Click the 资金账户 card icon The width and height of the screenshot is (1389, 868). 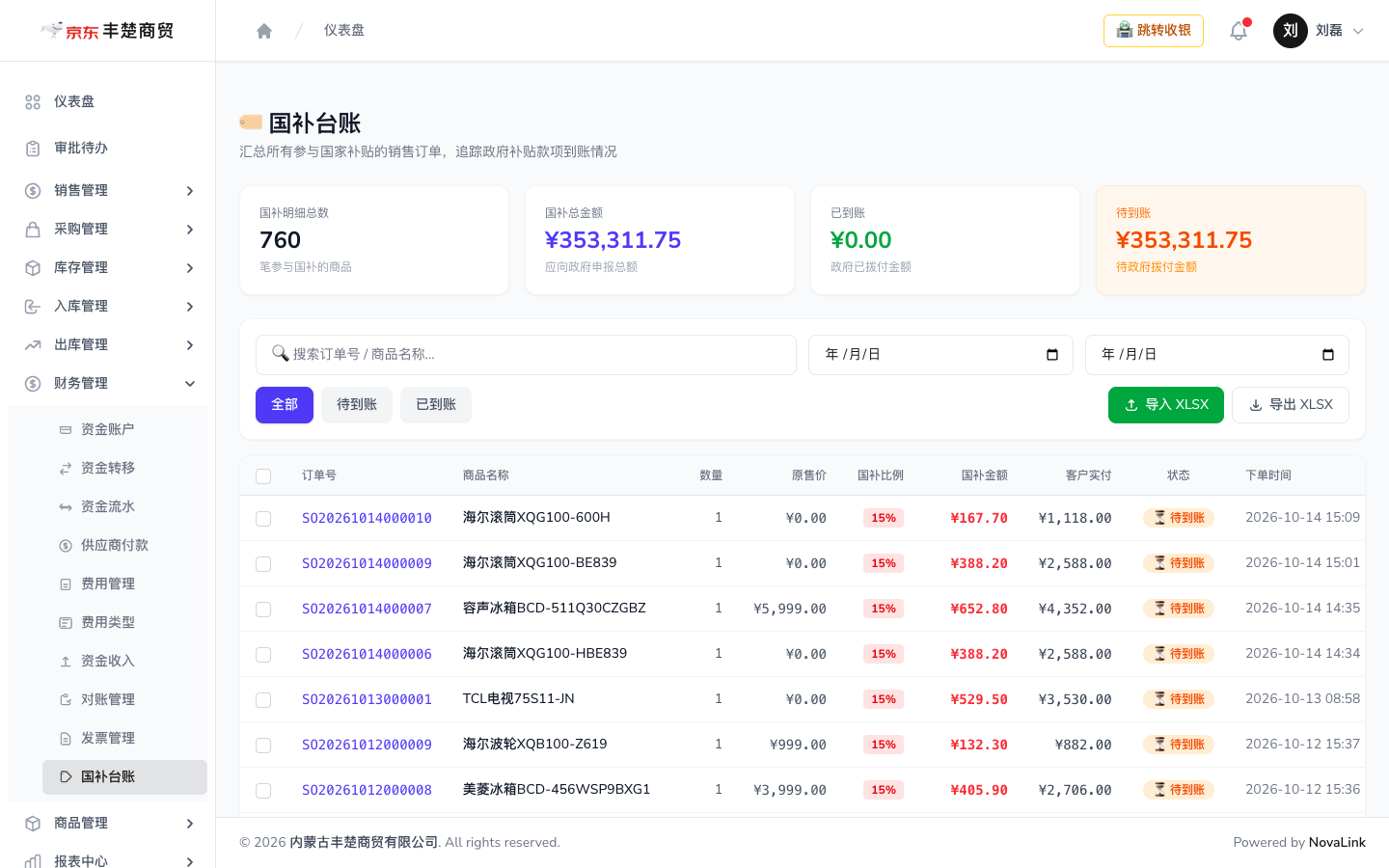66,430
